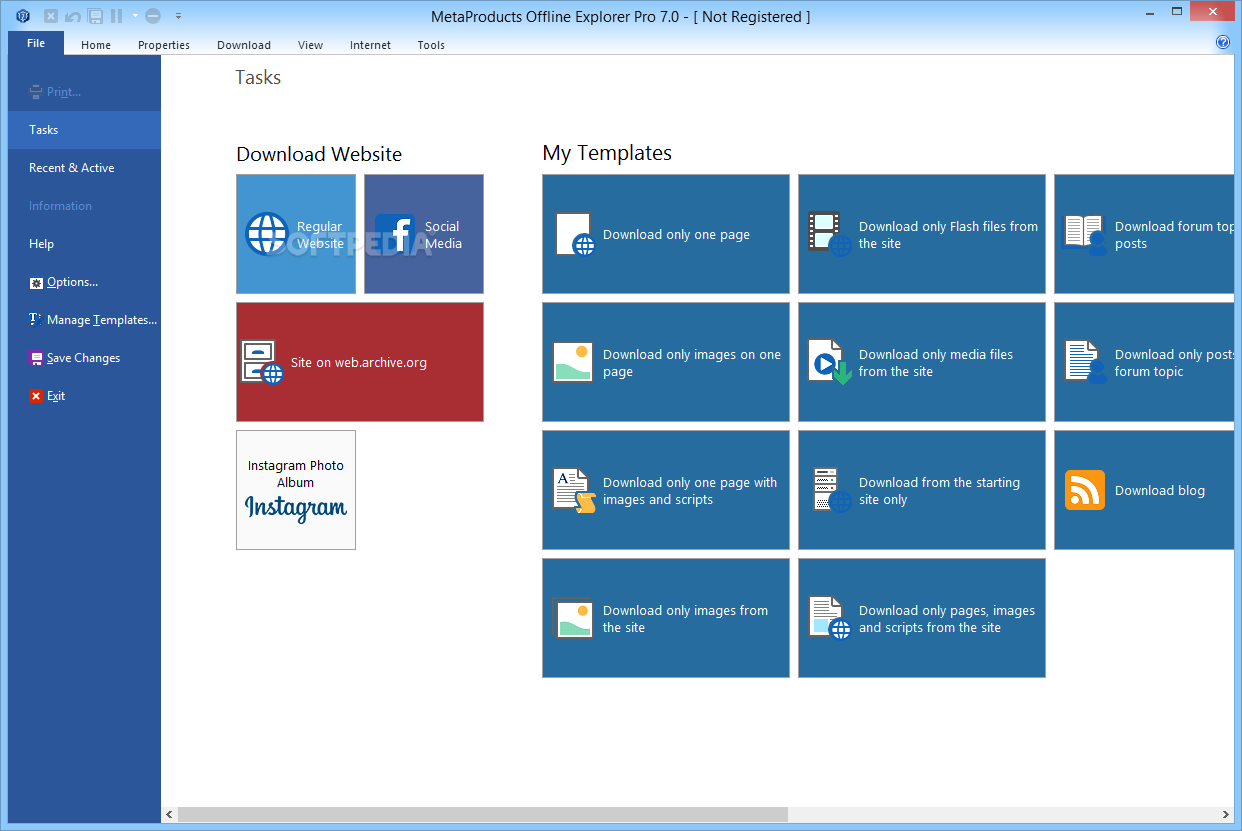Image resolution: width=1242 pixels, height=831 pixels.
Task: Switch to the Home ribbon tab
Action: tap(96, 45)
